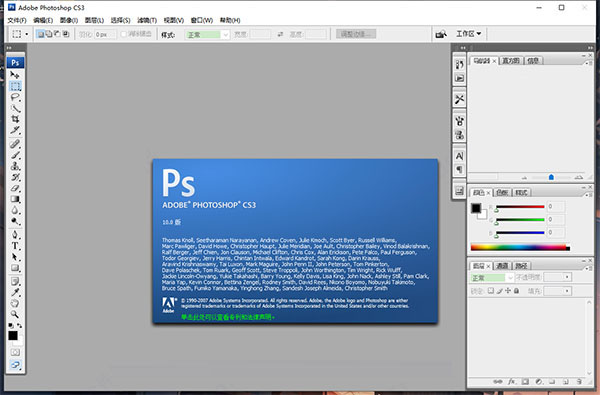Select the History Brush tool
The width and height of the screenshot is (600, 395).
point(15,177)
